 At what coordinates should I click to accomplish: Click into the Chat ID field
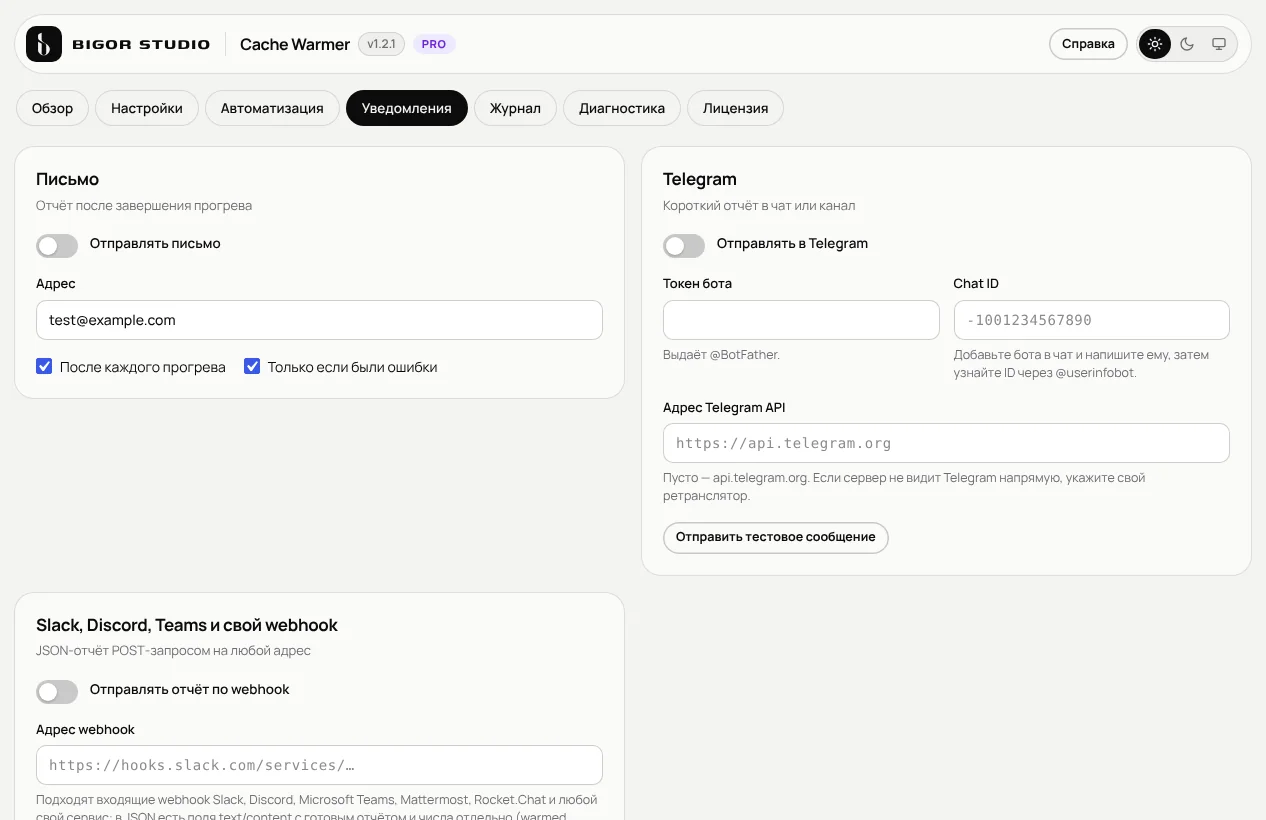click(x=1091, y=320)
